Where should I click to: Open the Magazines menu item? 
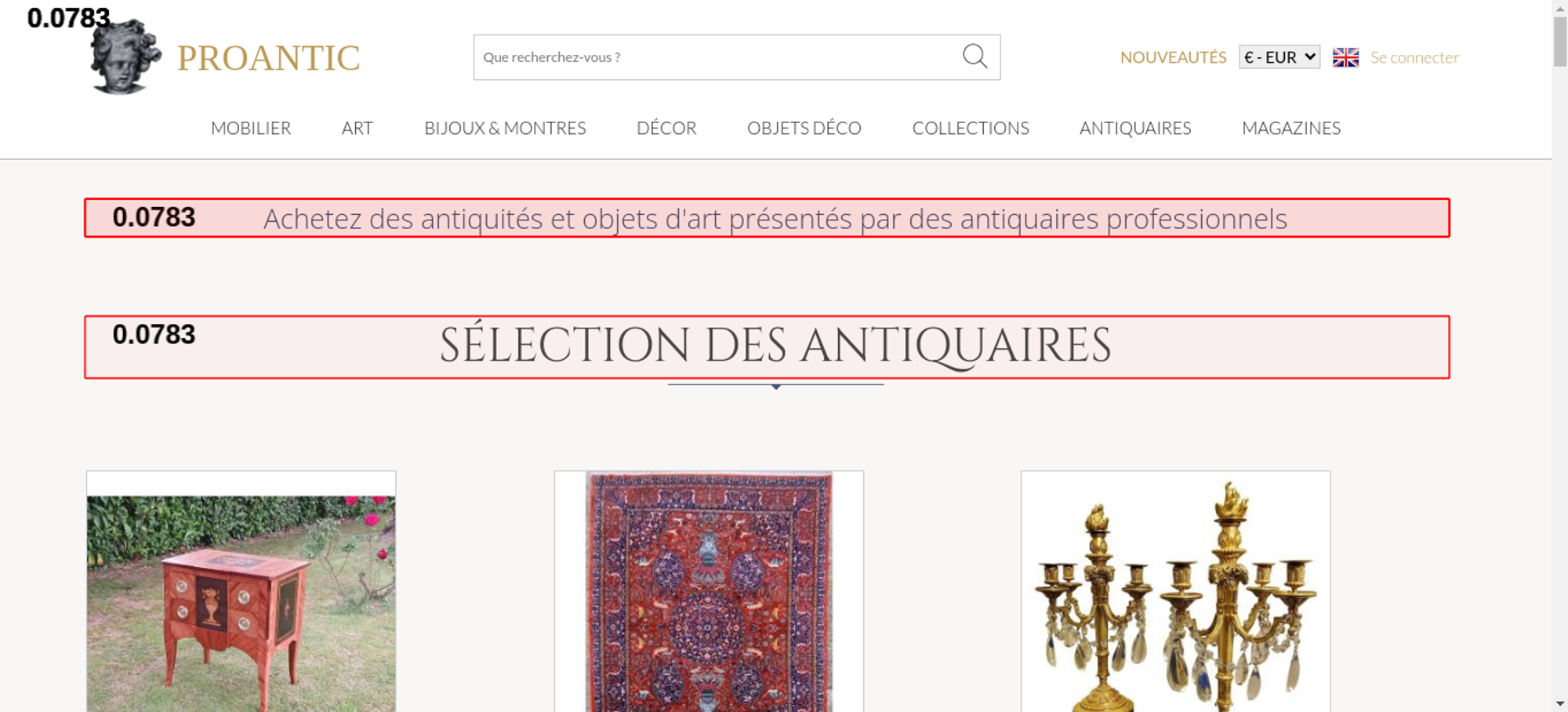(x=1290, y=128)
